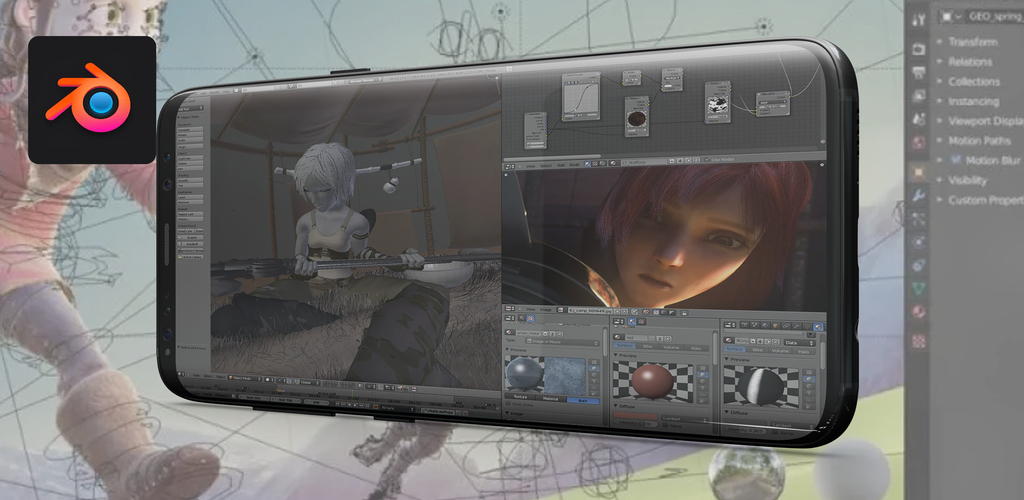Viewport: 1024px width, 500px height.
Task: Open Particles properties tab icon
Action: click(919, 218)
